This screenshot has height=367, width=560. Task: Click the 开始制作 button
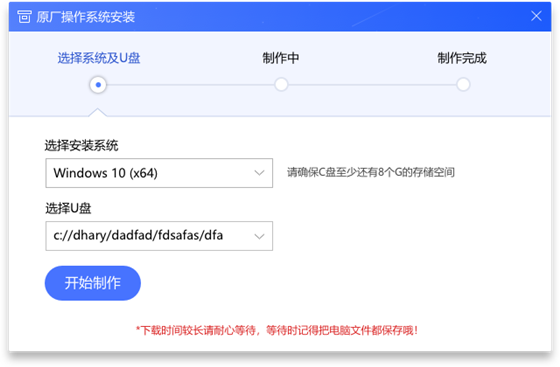pyautogui.click(x=93, y=283)
